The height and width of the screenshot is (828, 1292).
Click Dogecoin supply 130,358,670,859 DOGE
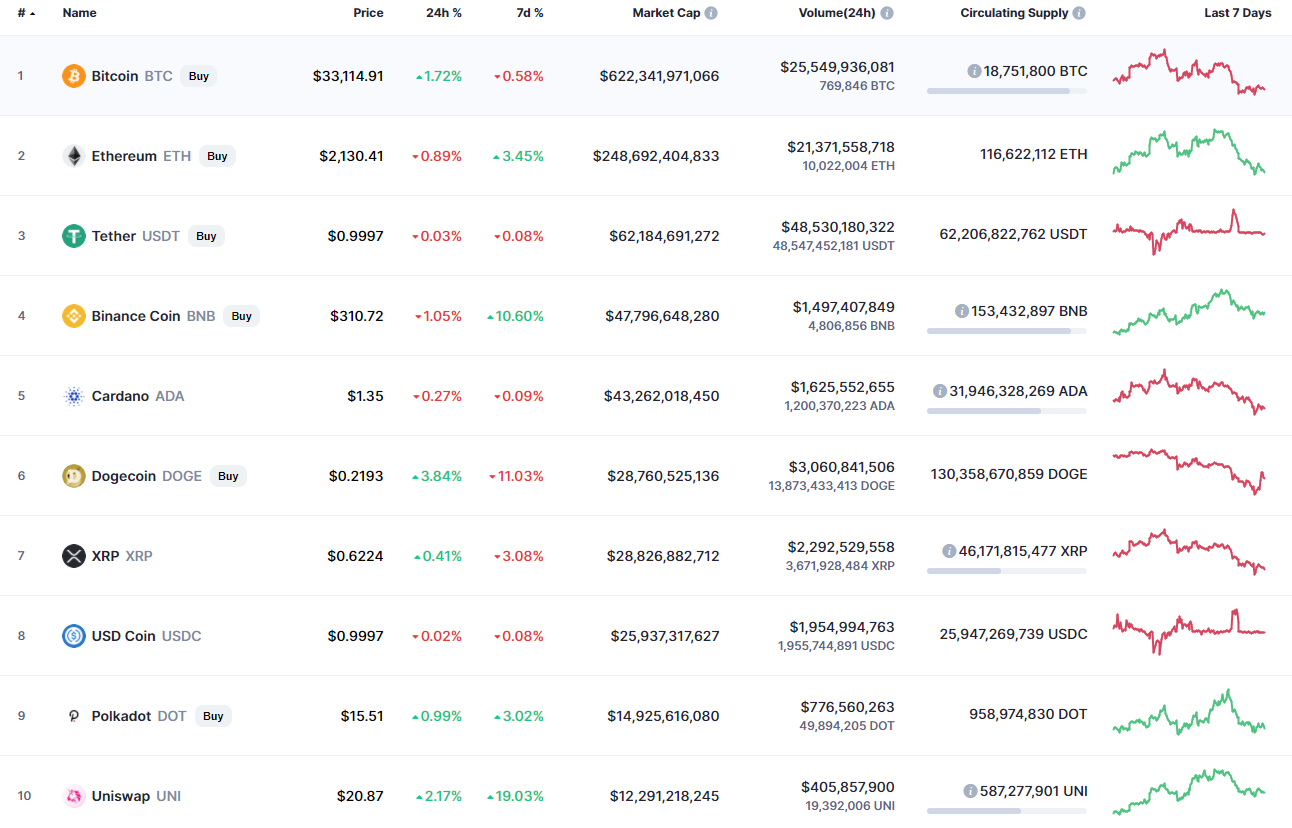pos(1009,474)
